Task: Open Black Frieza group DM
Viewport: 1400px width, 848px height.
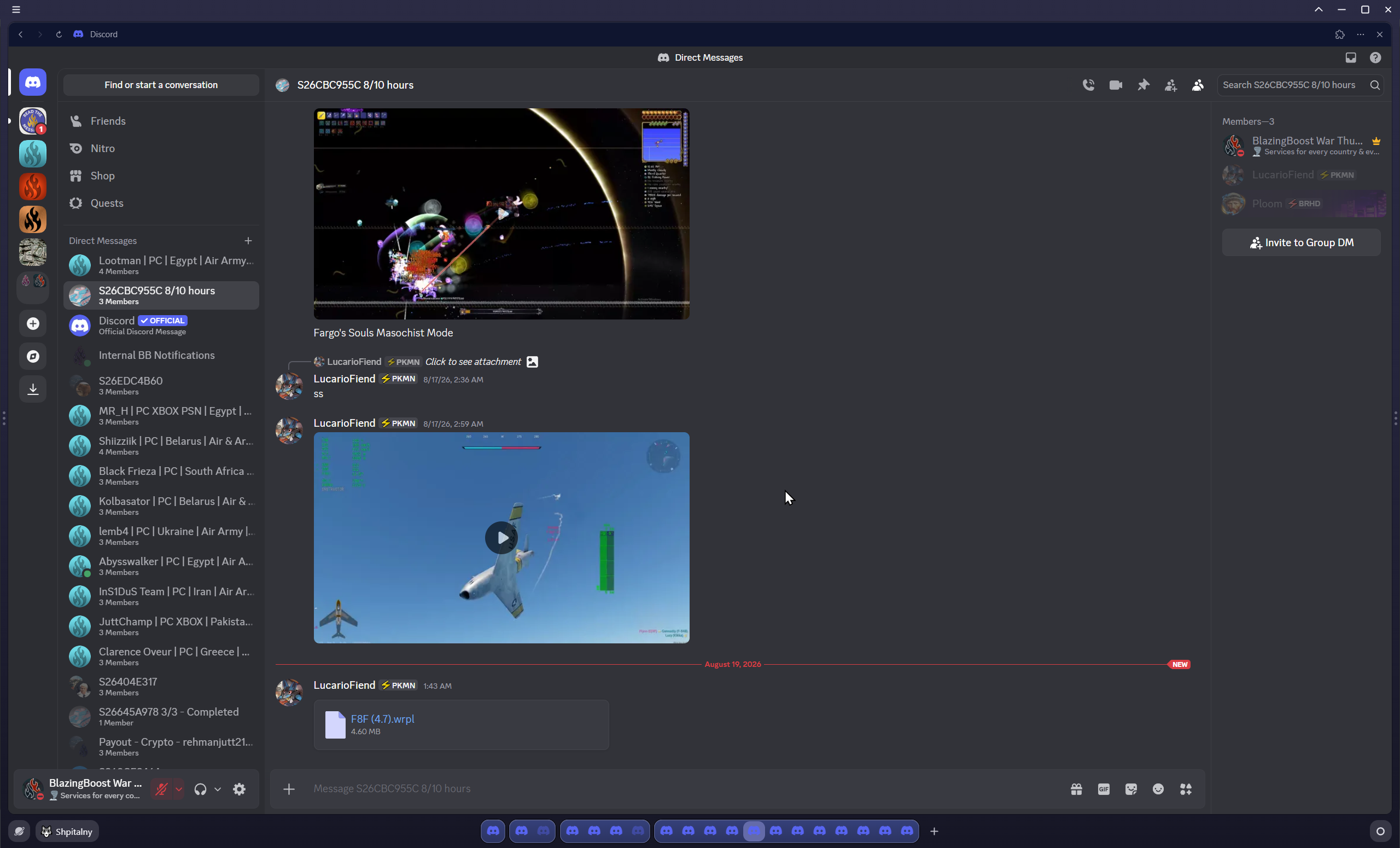Action: click(161, 476)
